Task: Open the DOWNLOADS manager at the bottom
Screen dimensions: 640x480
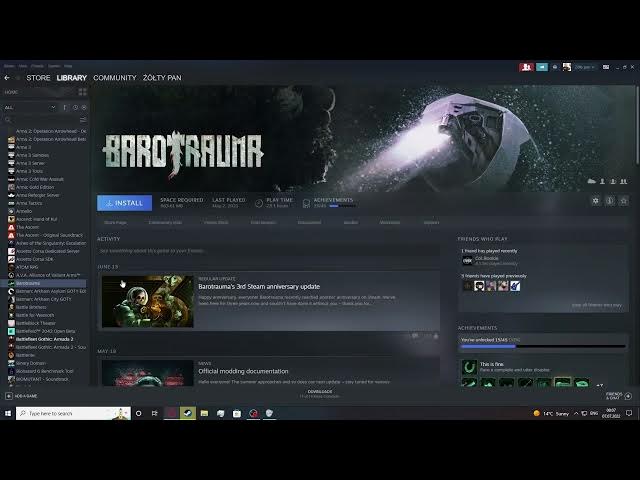Action: coord(320,393)
